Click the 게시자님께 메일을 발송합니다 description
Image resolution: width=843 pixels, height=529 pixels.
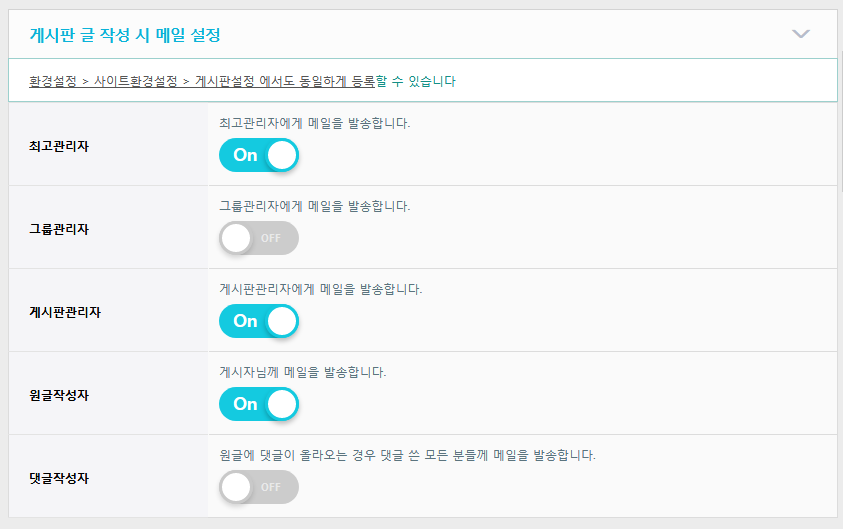click(x=302, y=373)
